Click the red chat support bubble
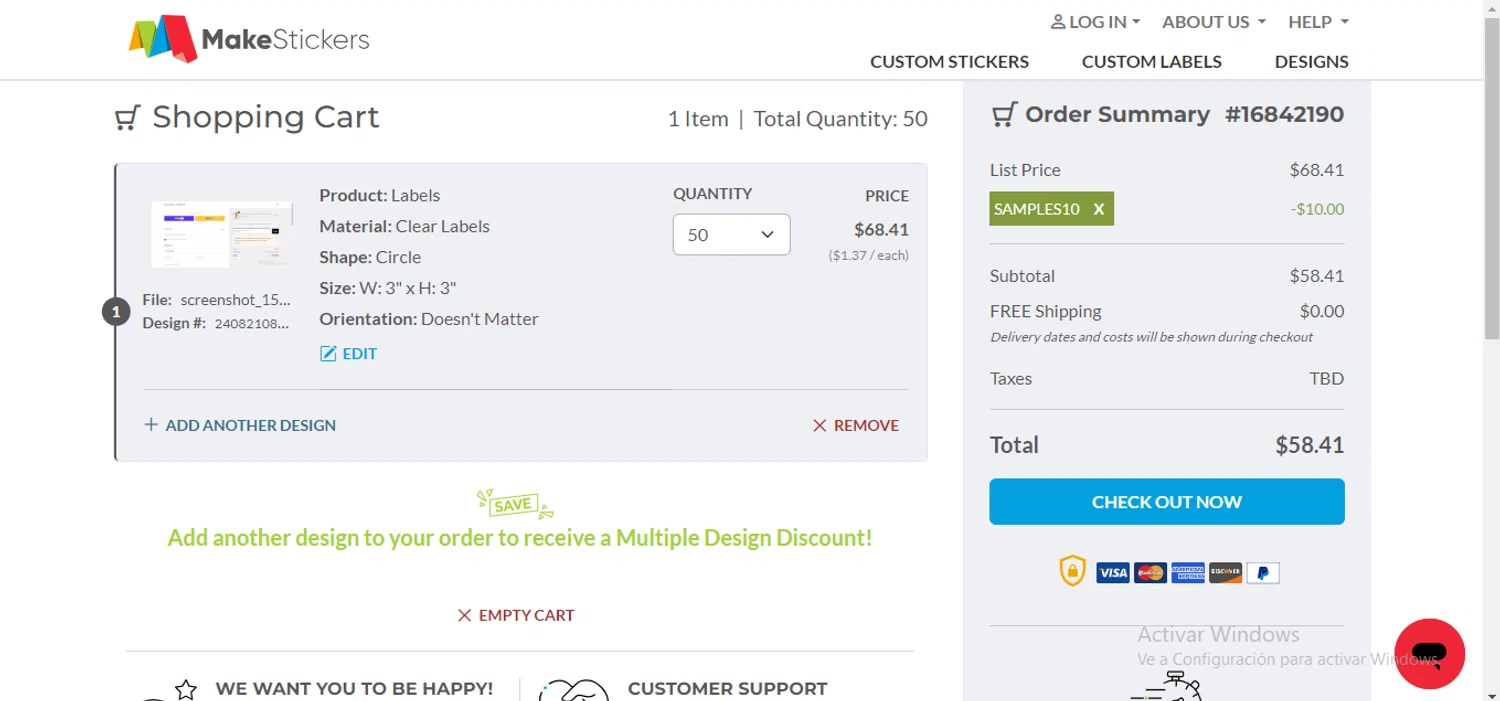 pyautogui.click(x=1429, y=653)
